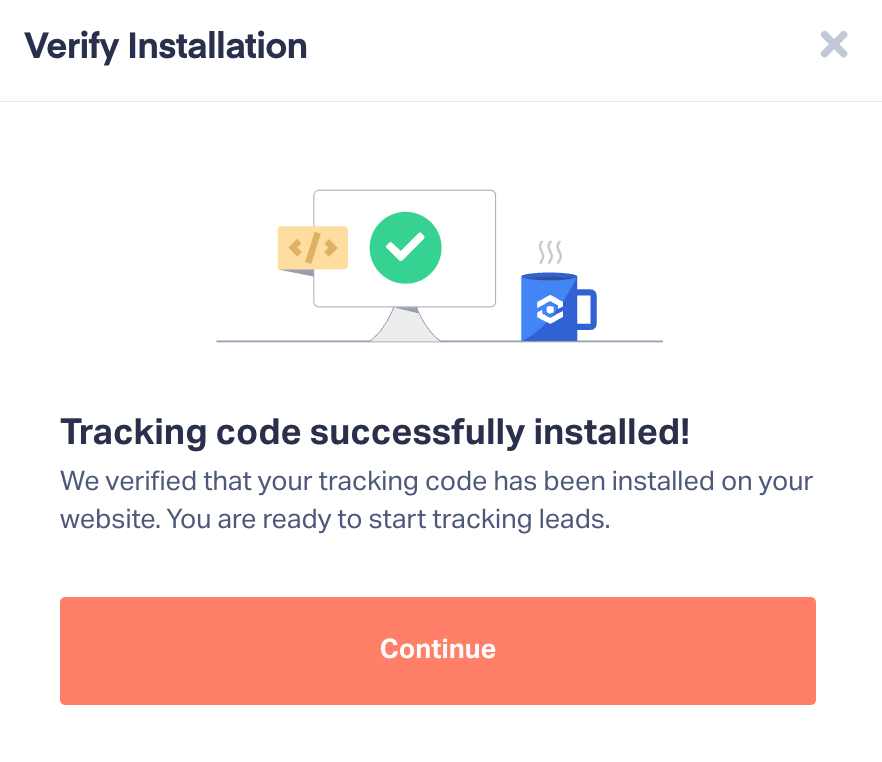Click the yellow code tag icon
Screen dimensions: 882x762
coord(312,247)
